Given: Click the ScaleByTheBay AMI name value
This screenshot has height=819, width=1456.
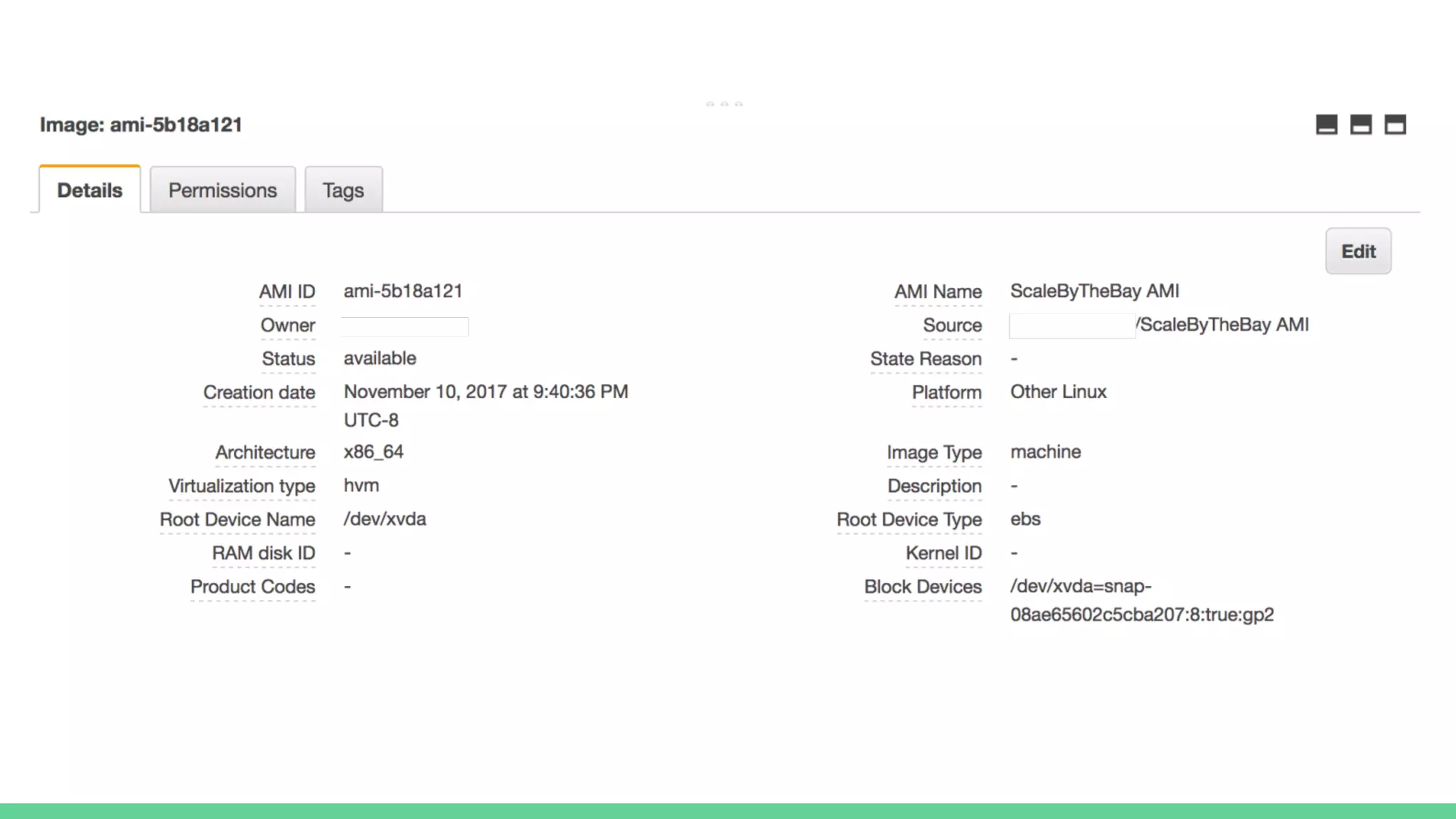Looking at the screenshot, I should coord(1094,291).
